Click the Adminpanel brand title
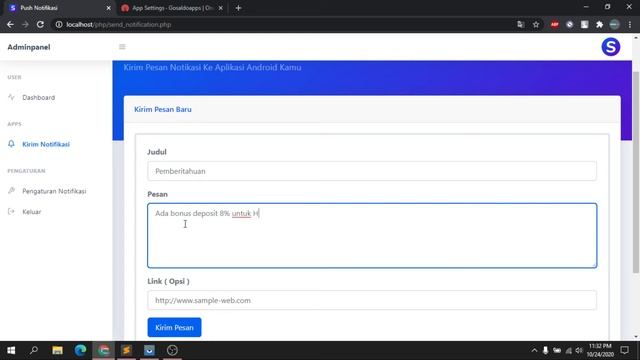 pos(29,47)
